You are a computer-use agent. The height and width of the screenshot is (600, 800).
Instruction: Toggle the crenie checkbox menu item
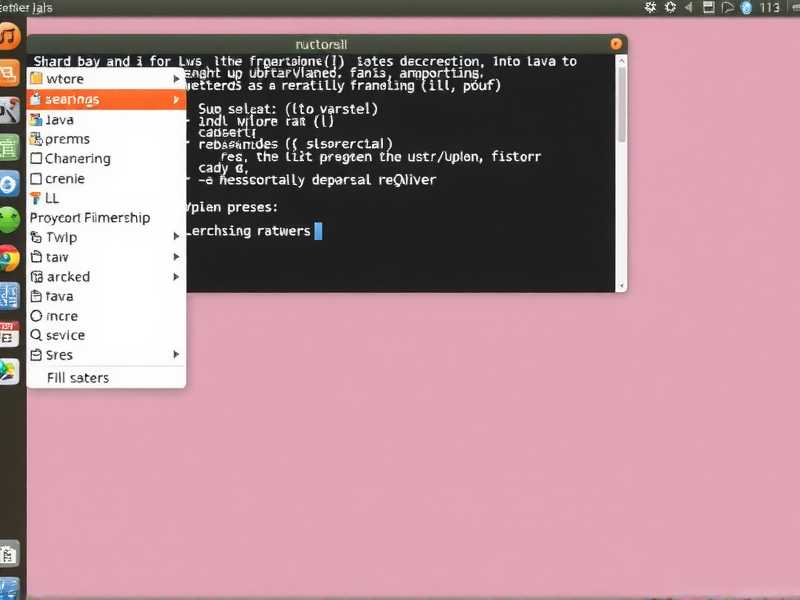(x=37, y=179)
